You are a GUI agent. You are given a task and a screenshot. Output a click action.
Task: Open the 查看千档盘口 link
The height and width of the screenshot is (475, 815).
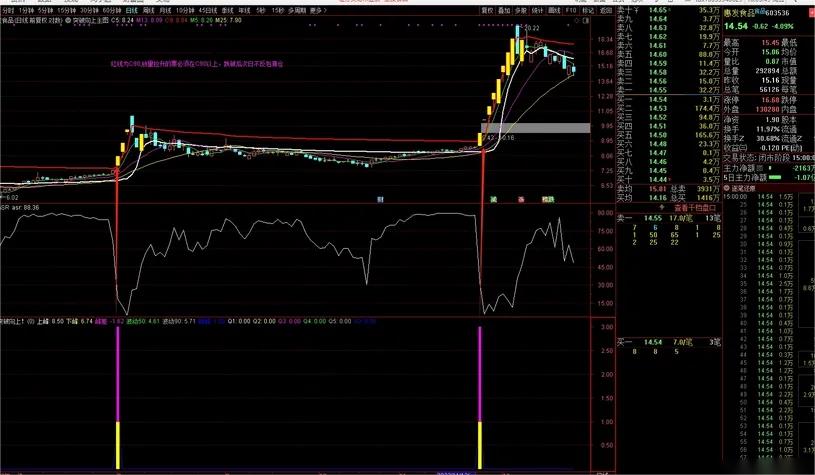[695, 207]
